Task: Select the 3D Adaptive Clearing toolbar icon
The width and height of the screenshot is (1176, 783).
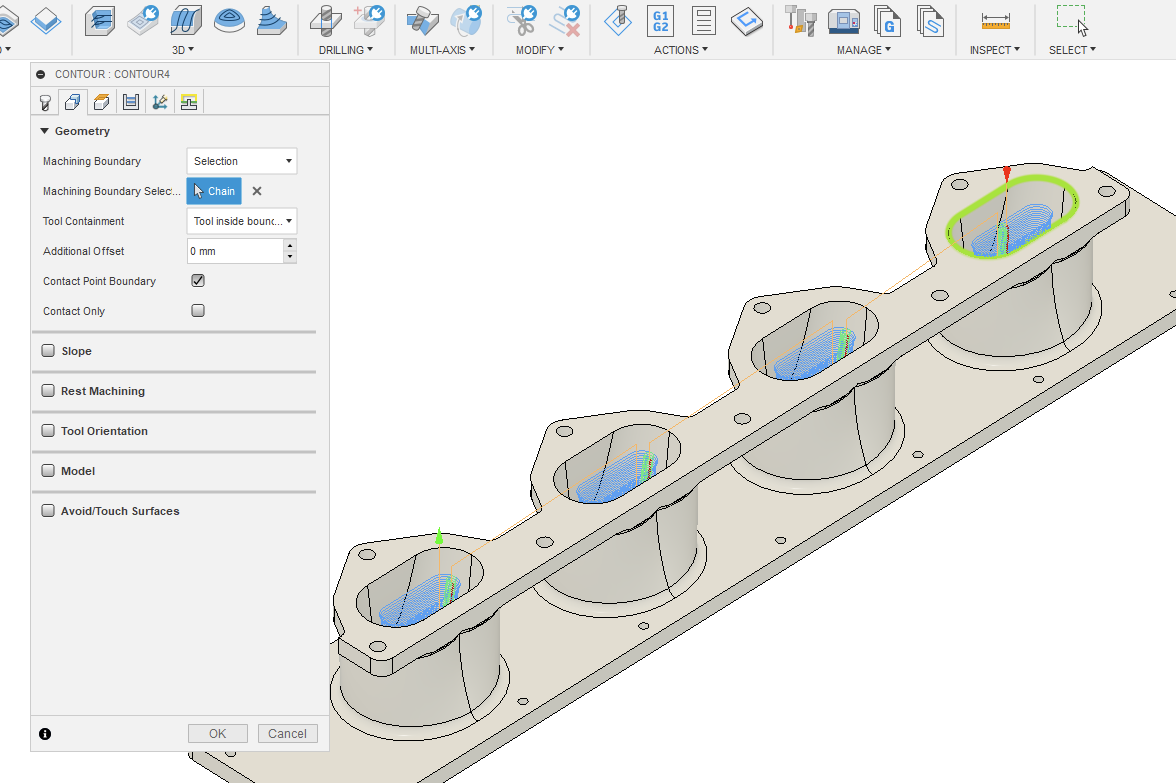Action: pos(99,19)
